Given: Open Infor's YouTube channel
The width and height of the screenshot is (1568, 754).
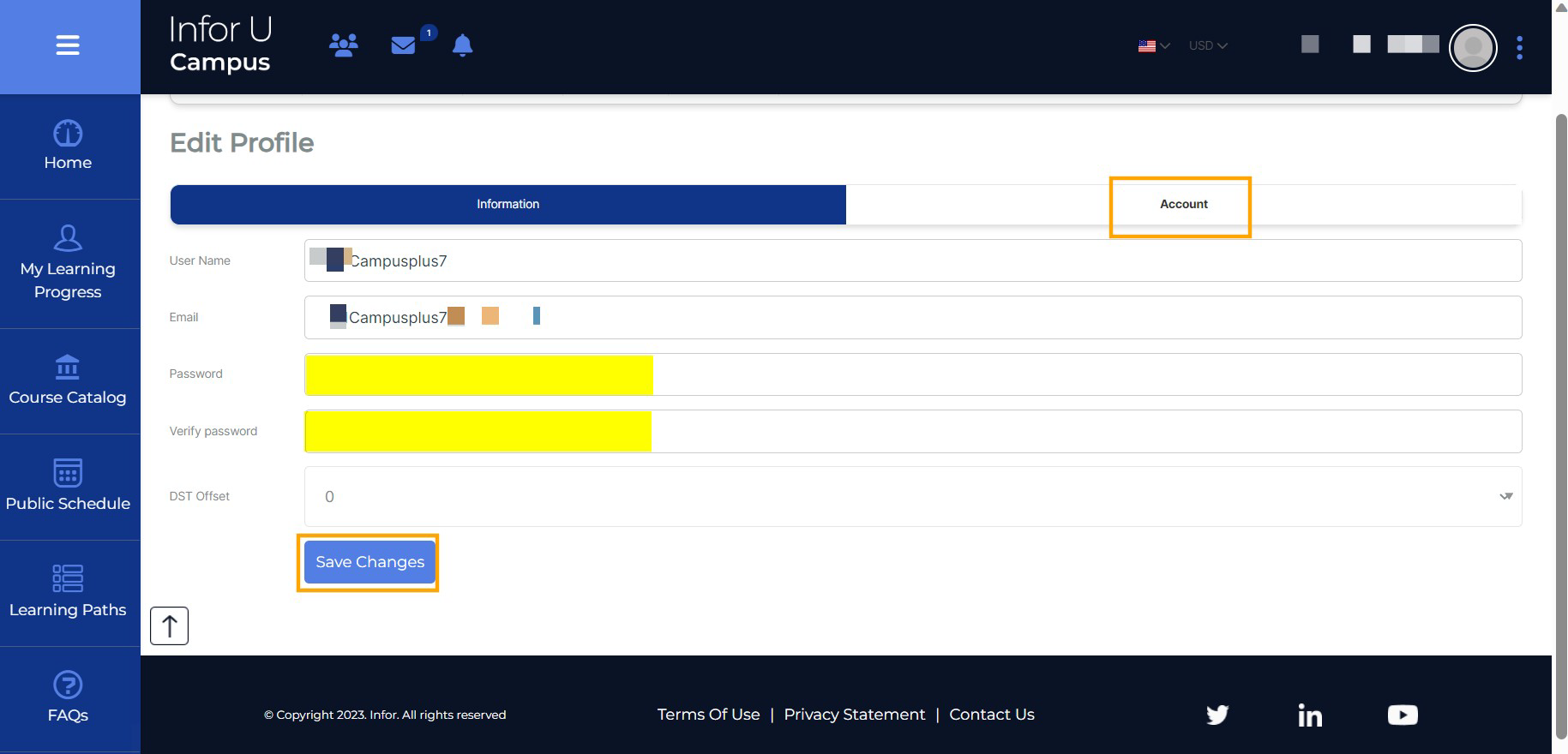Looking at the screenshot, I should pyautogui.click(x=1402, y=715).
